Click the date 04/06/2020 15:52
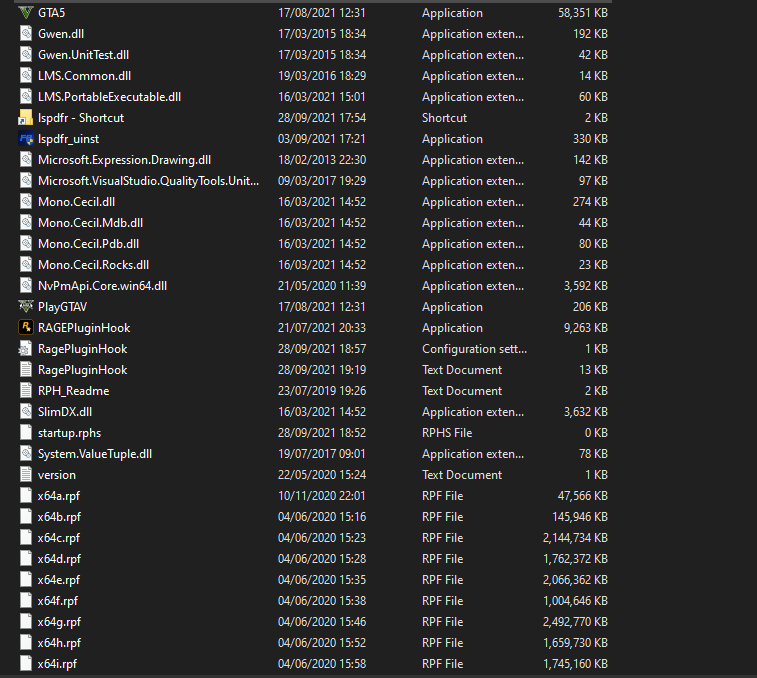 click(x=322, y=643)
